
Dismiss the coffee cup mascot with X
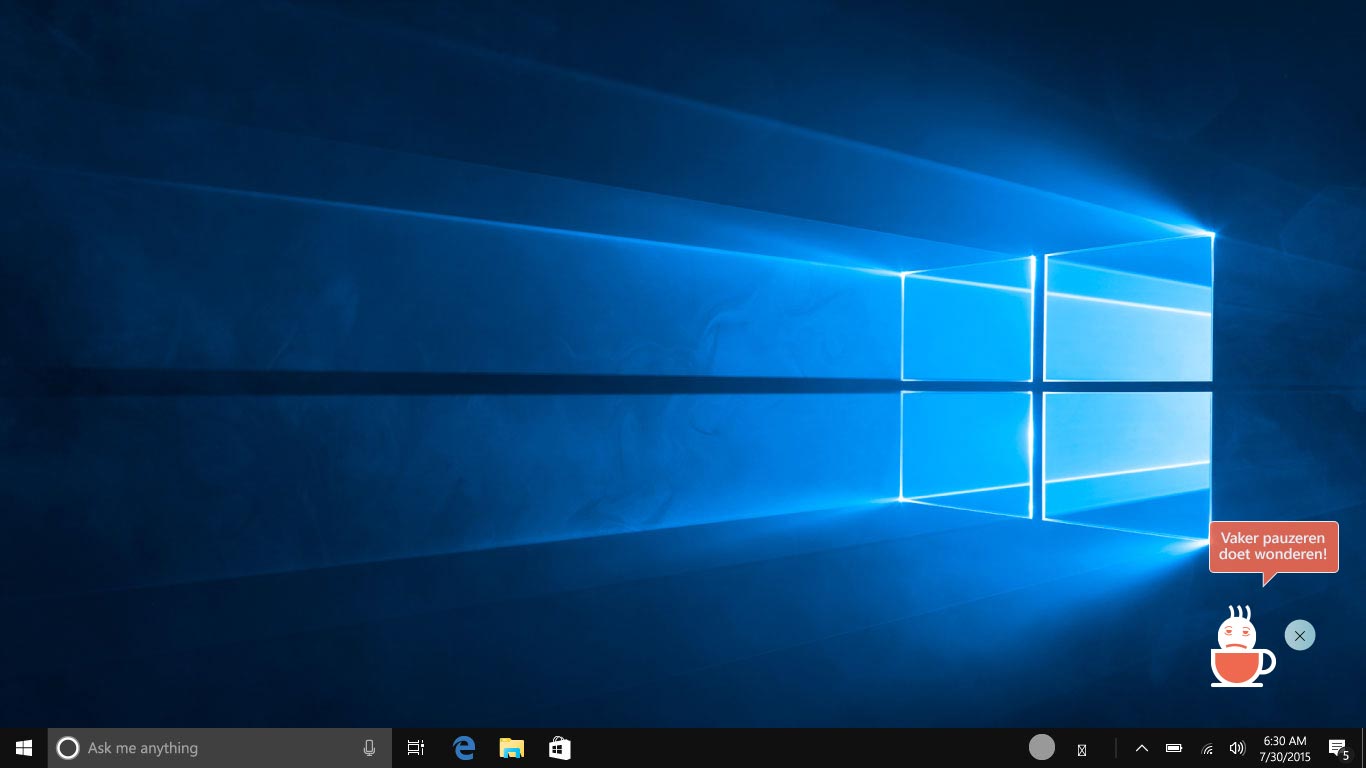[1300, 635]
